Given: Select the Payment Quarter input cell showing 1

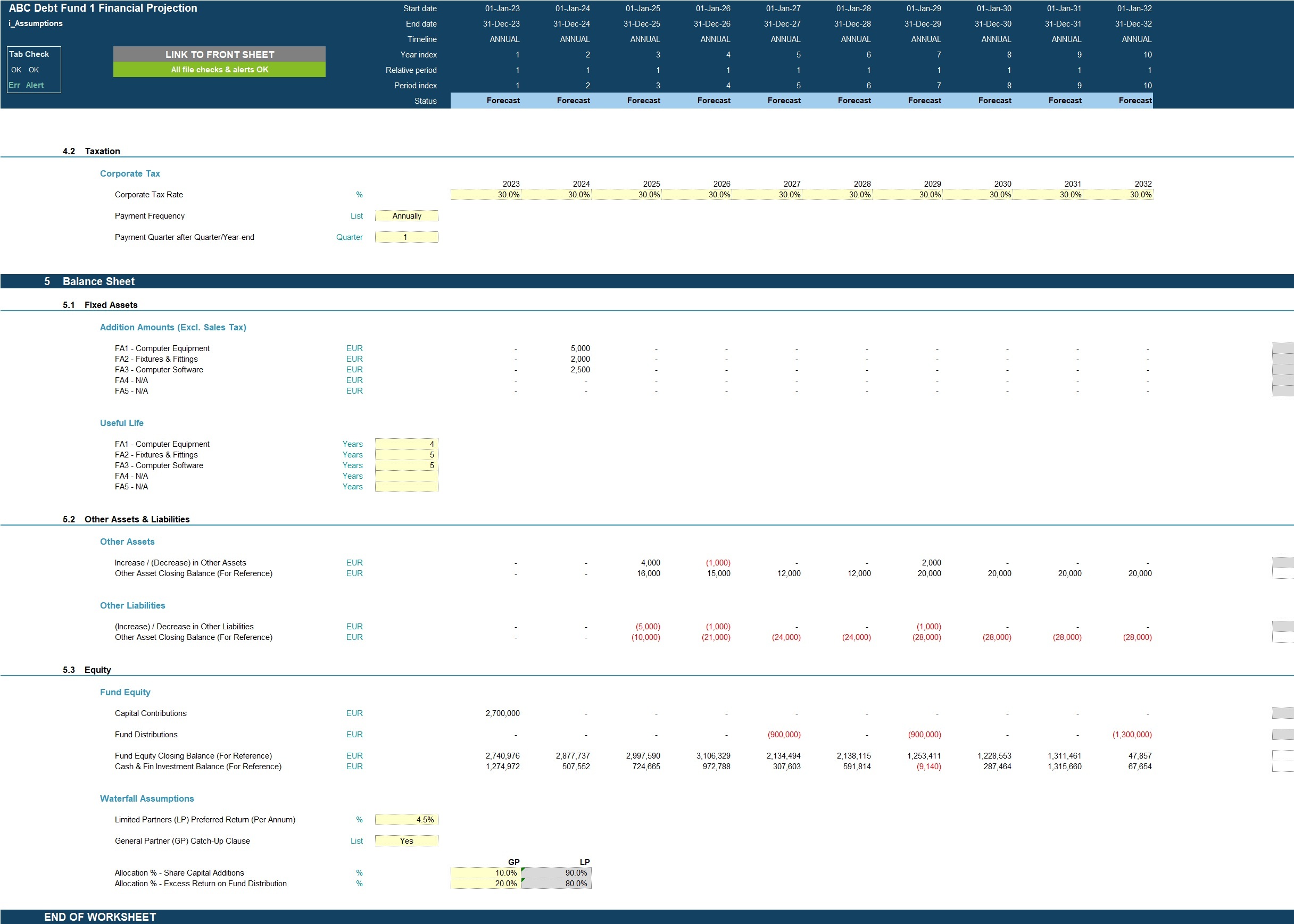Looking at the screenshot, I should (407, 237).
